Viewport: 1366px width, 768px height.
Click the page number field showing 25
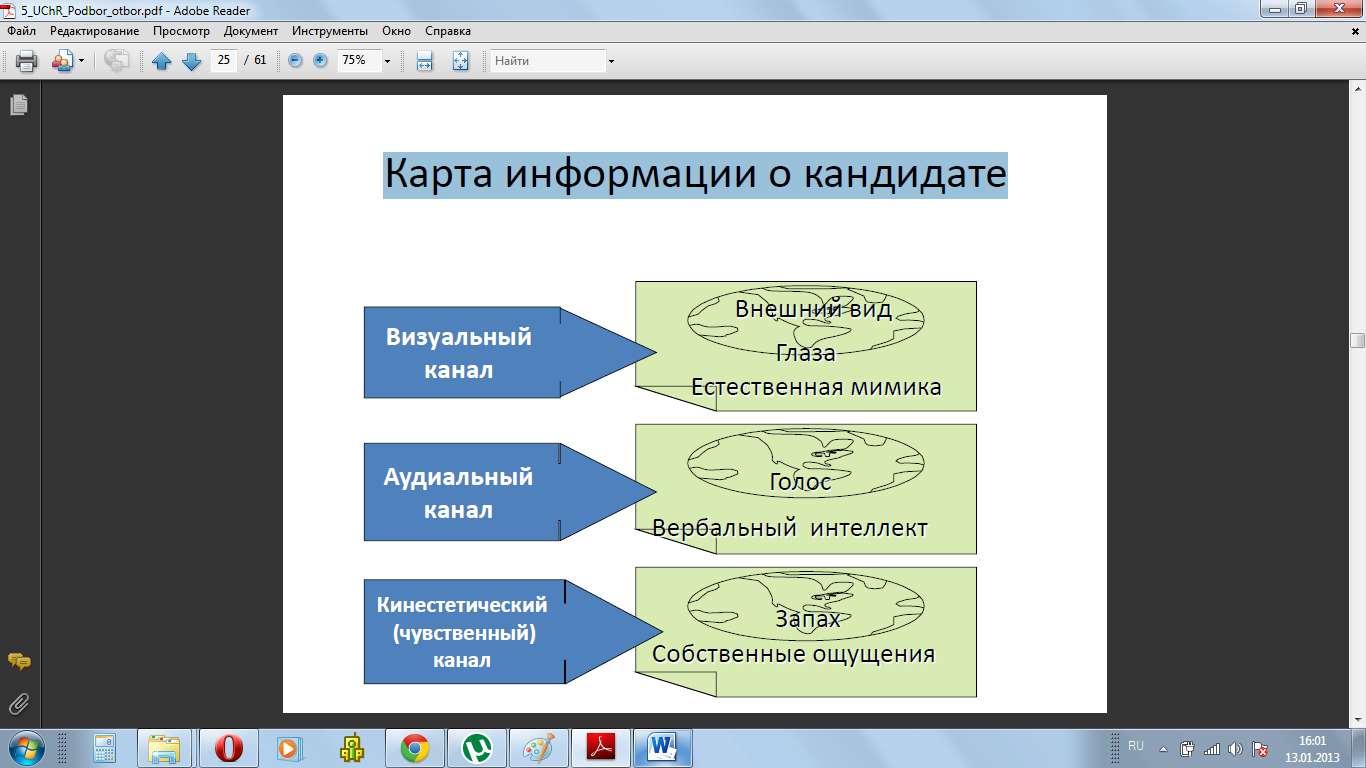click(x=223, y=61)
